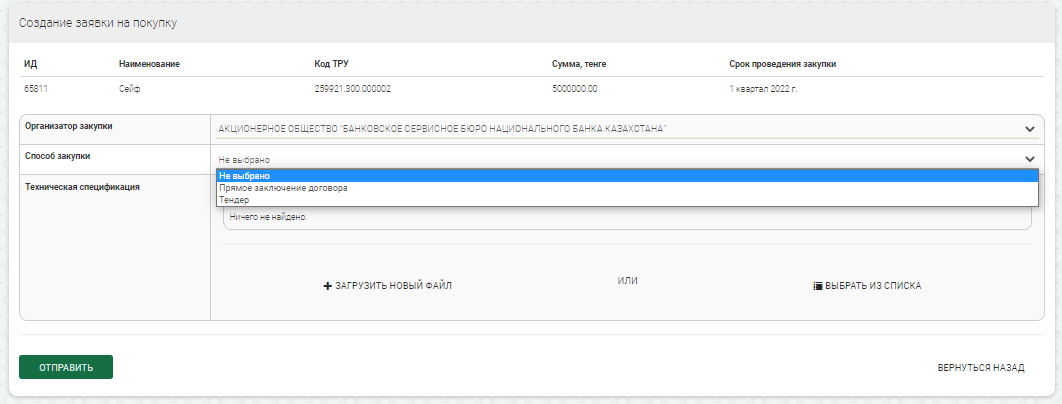
Task: Click the ВЕРНУТЬСЯ НАЗАД link
Action: tap(980, 368)
